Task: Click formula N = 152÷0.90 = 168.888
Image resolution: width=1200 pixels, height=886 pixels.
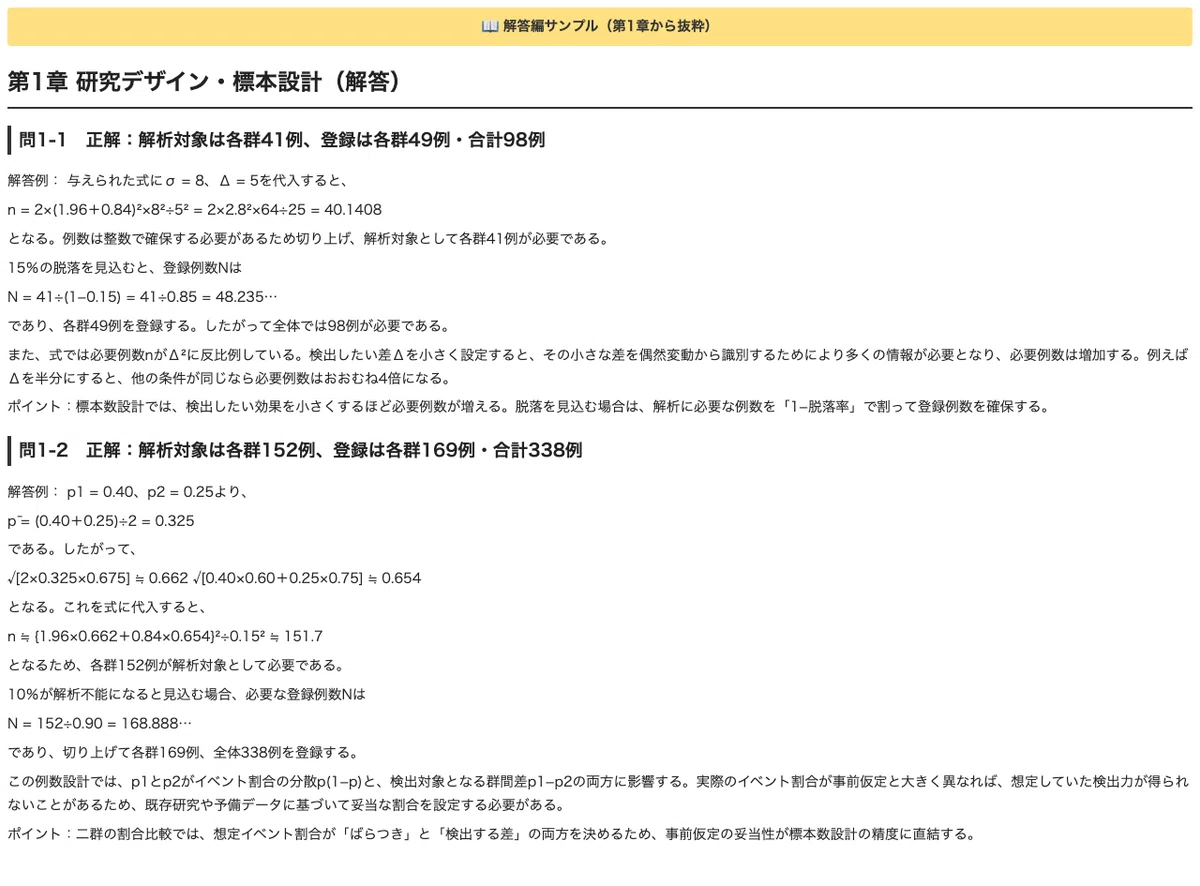Action: [99, 723]
